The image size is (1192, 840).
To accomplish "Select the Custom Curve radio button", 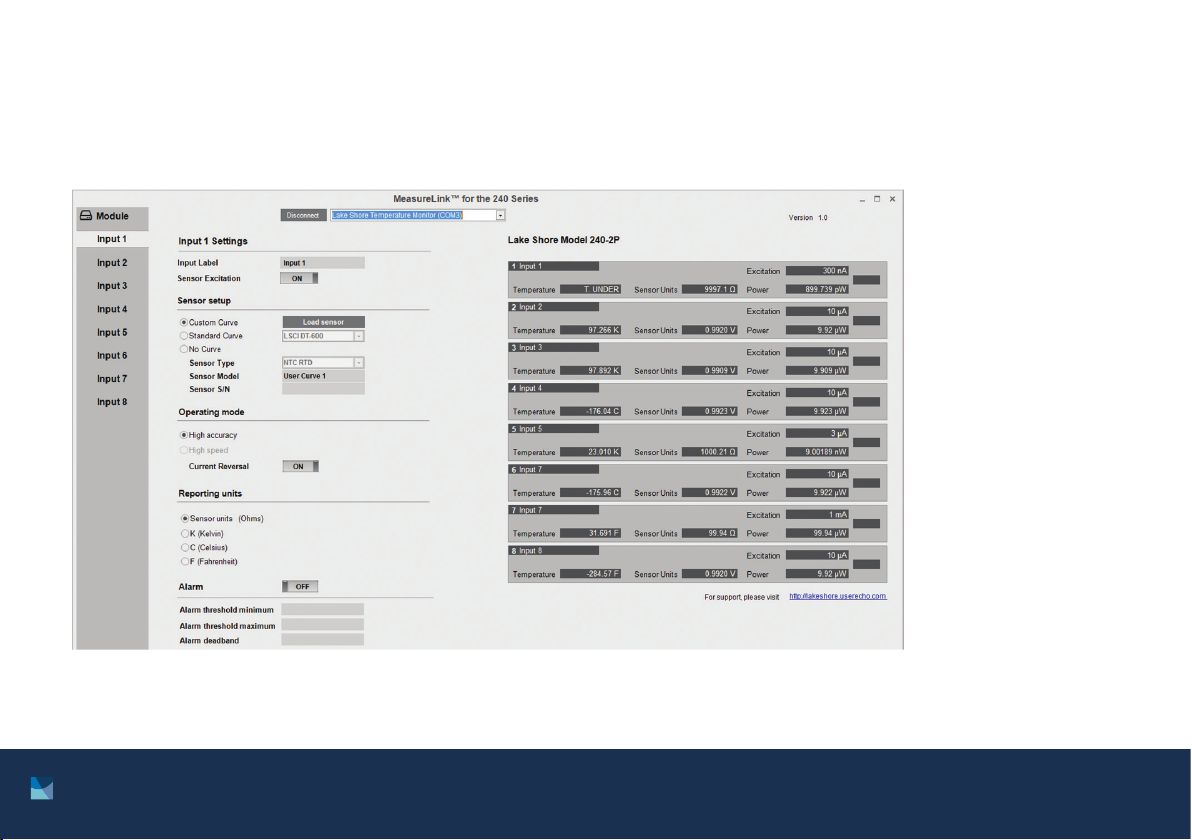I will pyautogui.click(x=184, y=322).
